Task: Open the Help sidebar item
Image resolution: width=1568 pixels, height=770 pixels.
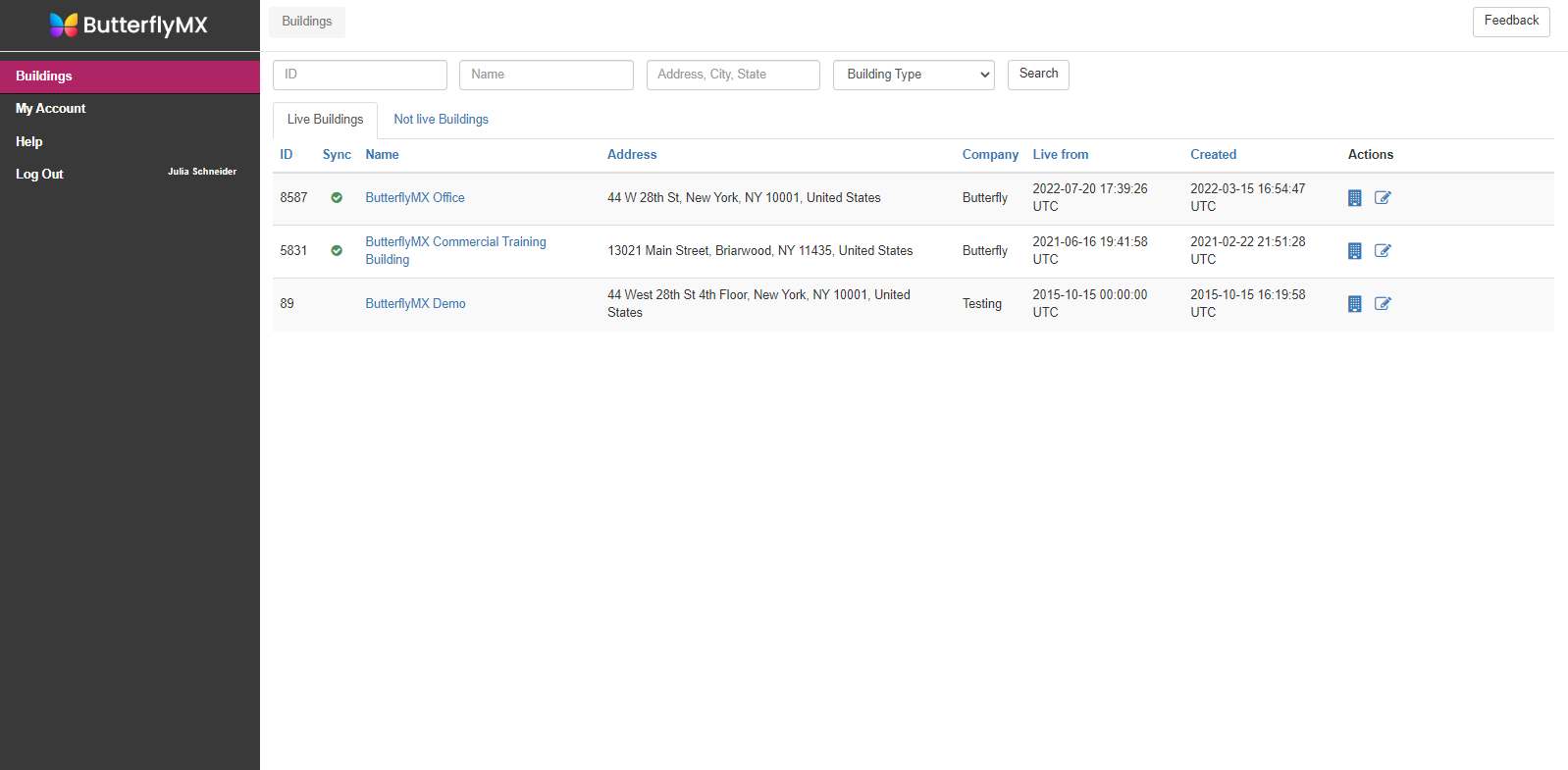Action: tap(29, 142)
